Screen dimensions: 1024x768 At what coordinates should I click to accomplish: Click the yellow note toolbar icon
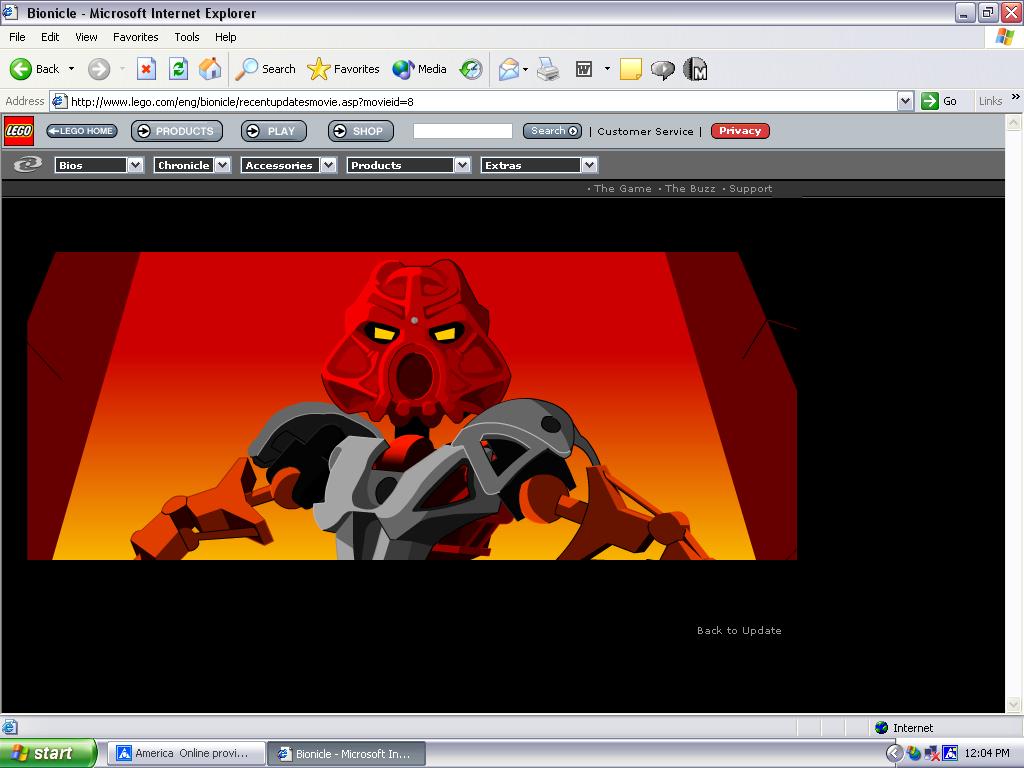630,69
